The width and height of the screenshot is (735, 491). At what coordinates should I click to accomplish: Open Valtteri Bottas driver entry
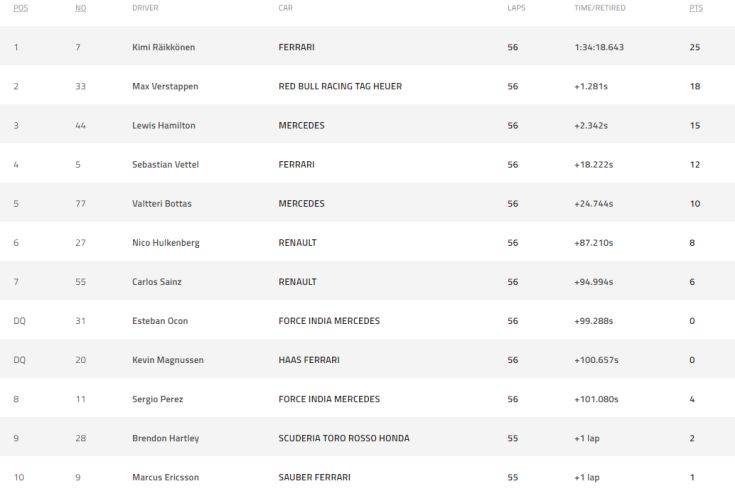(162, 203)
